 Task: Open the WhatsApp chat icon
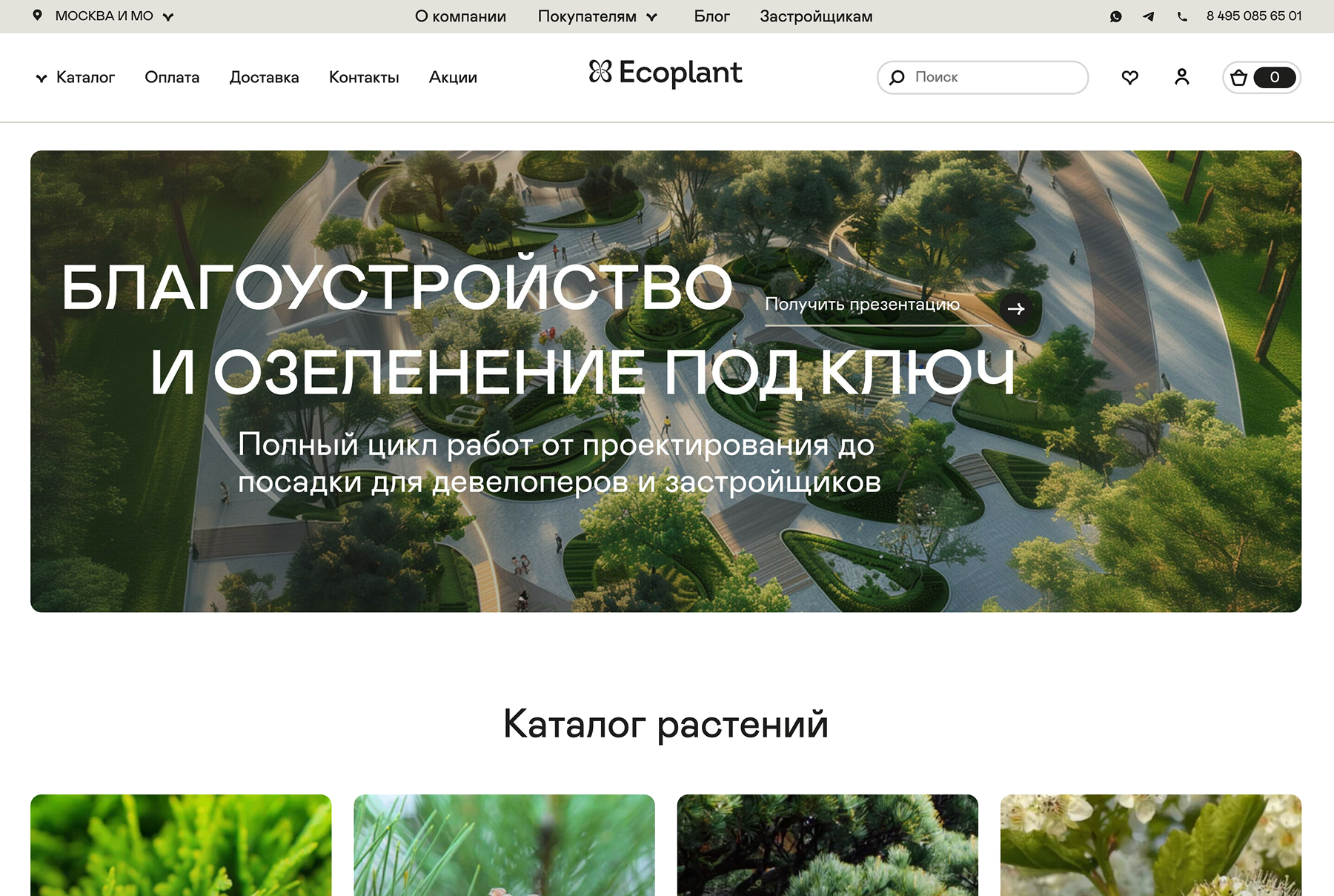coord(1116,16)
